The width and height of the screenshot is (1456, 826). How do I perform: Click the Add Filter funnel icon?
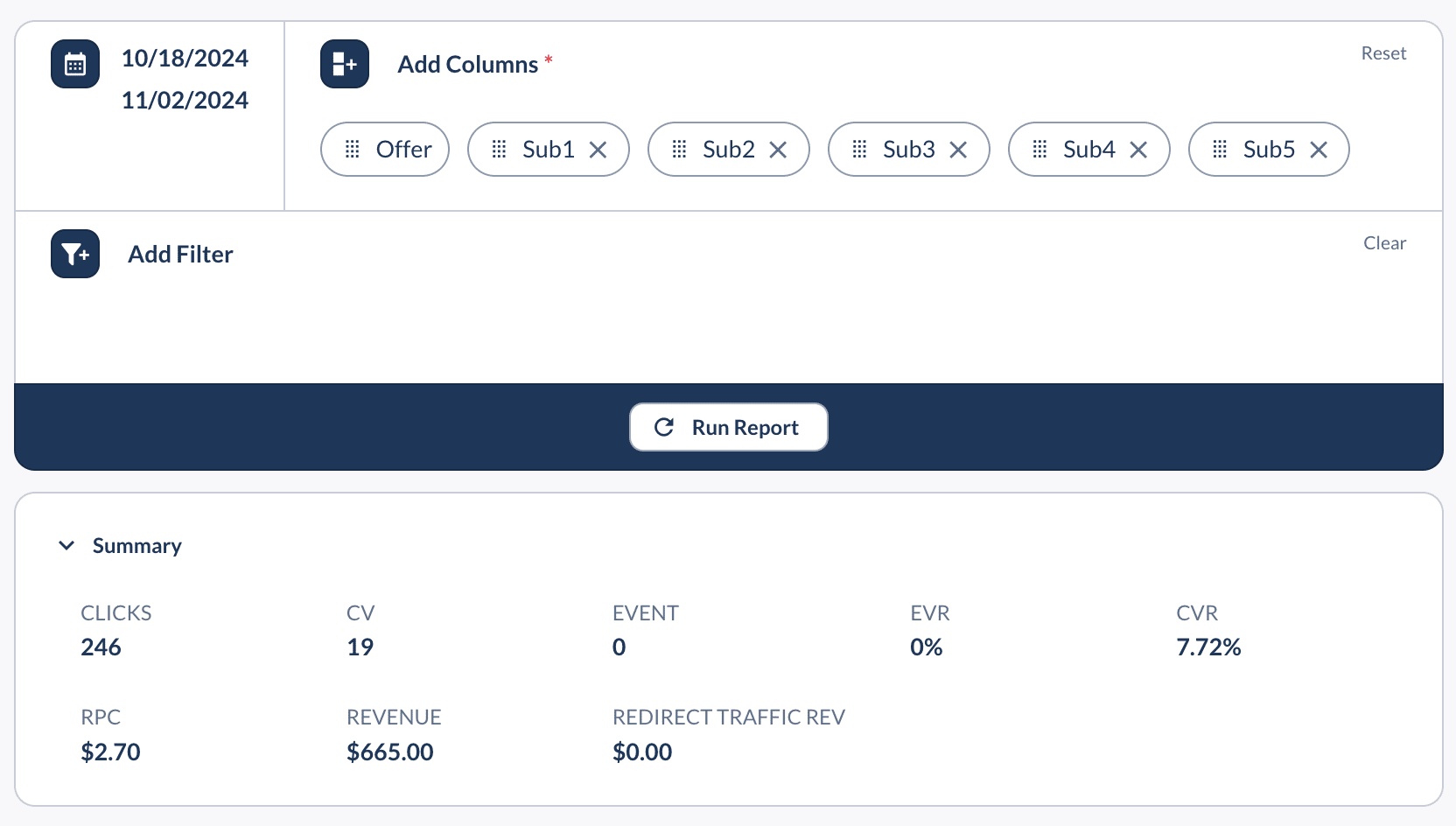75,254
